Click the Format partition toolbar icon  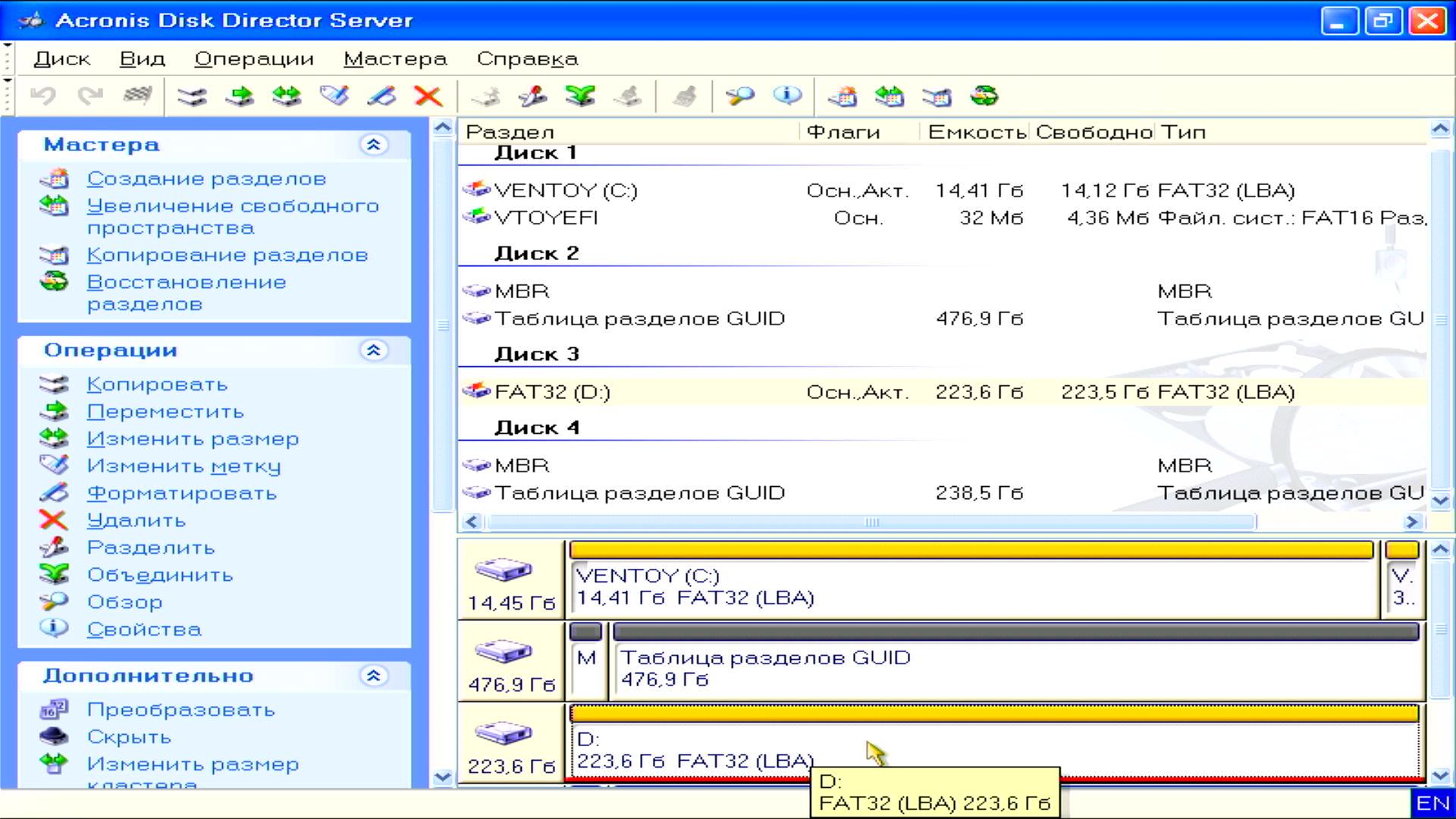(381, 96)
